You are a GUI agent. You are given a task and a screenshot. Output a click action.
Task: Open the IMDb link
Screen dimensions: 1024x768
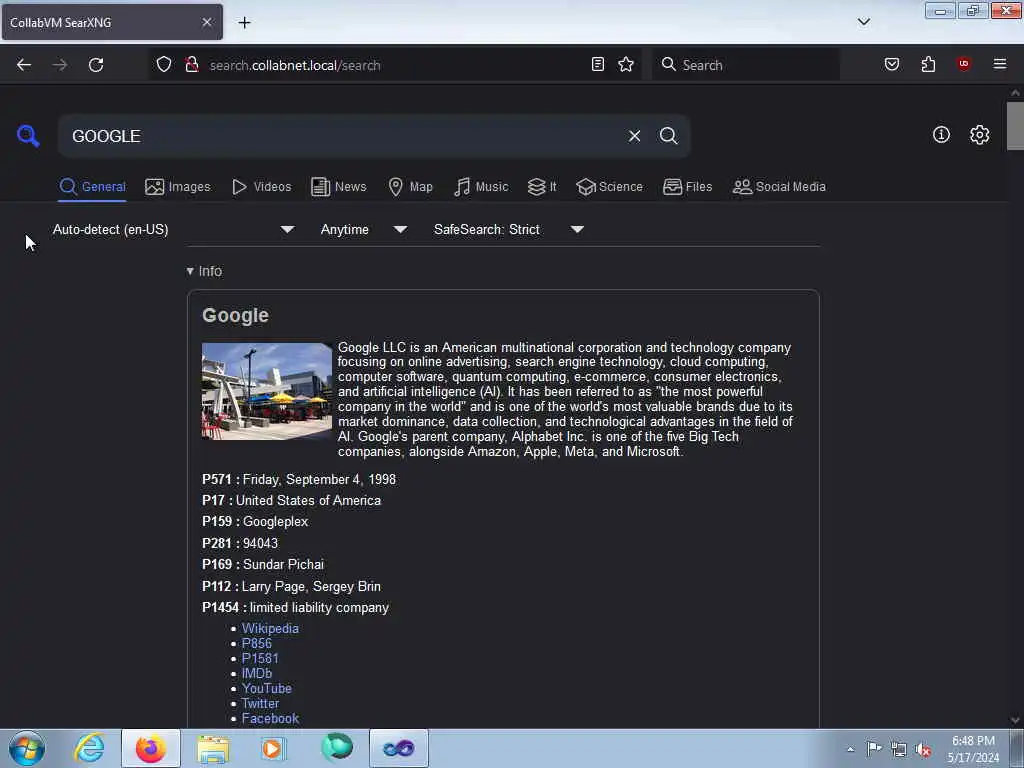(x=257, y=673)
